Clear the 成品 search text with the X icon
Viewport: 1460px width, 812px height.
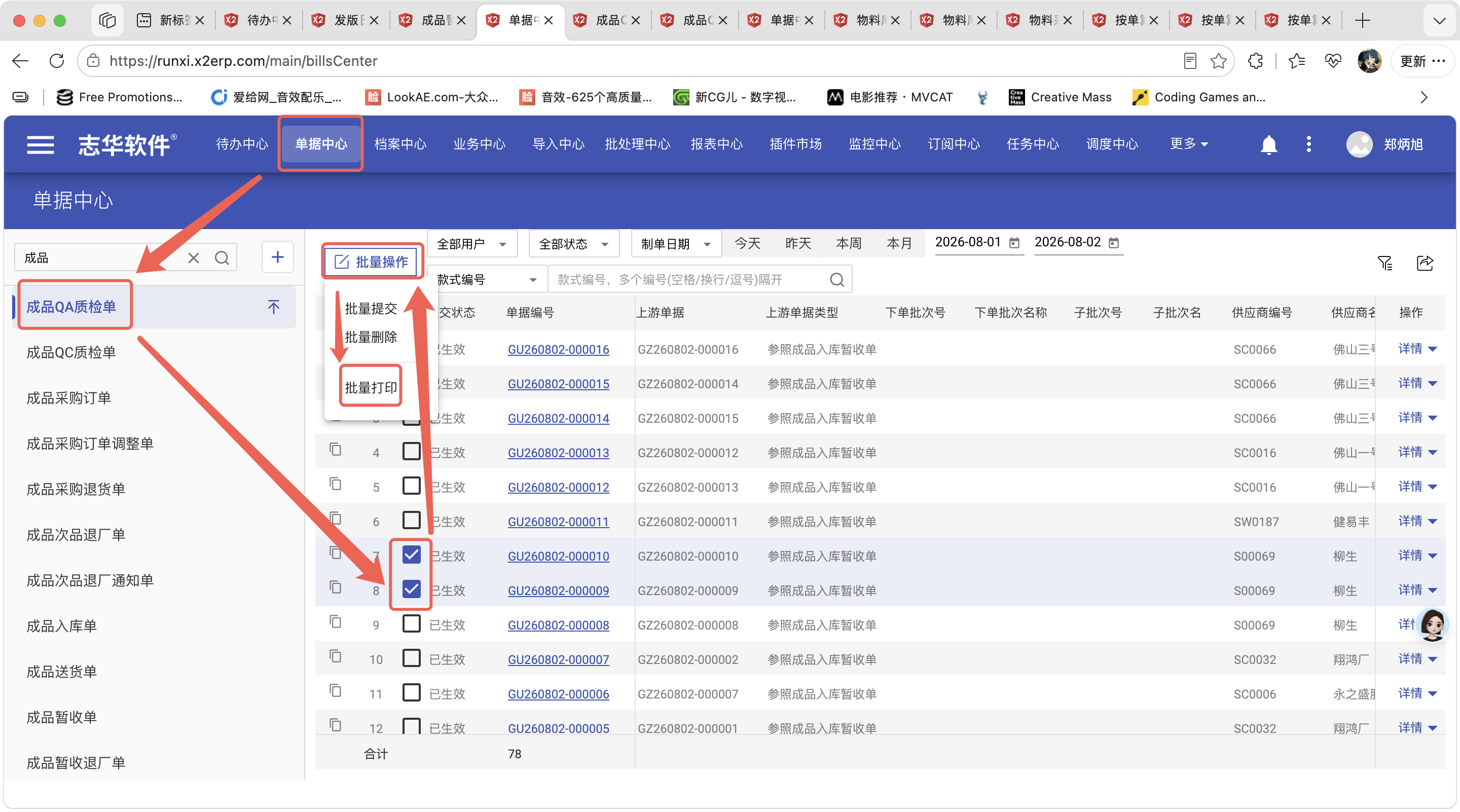coord(193,258)
